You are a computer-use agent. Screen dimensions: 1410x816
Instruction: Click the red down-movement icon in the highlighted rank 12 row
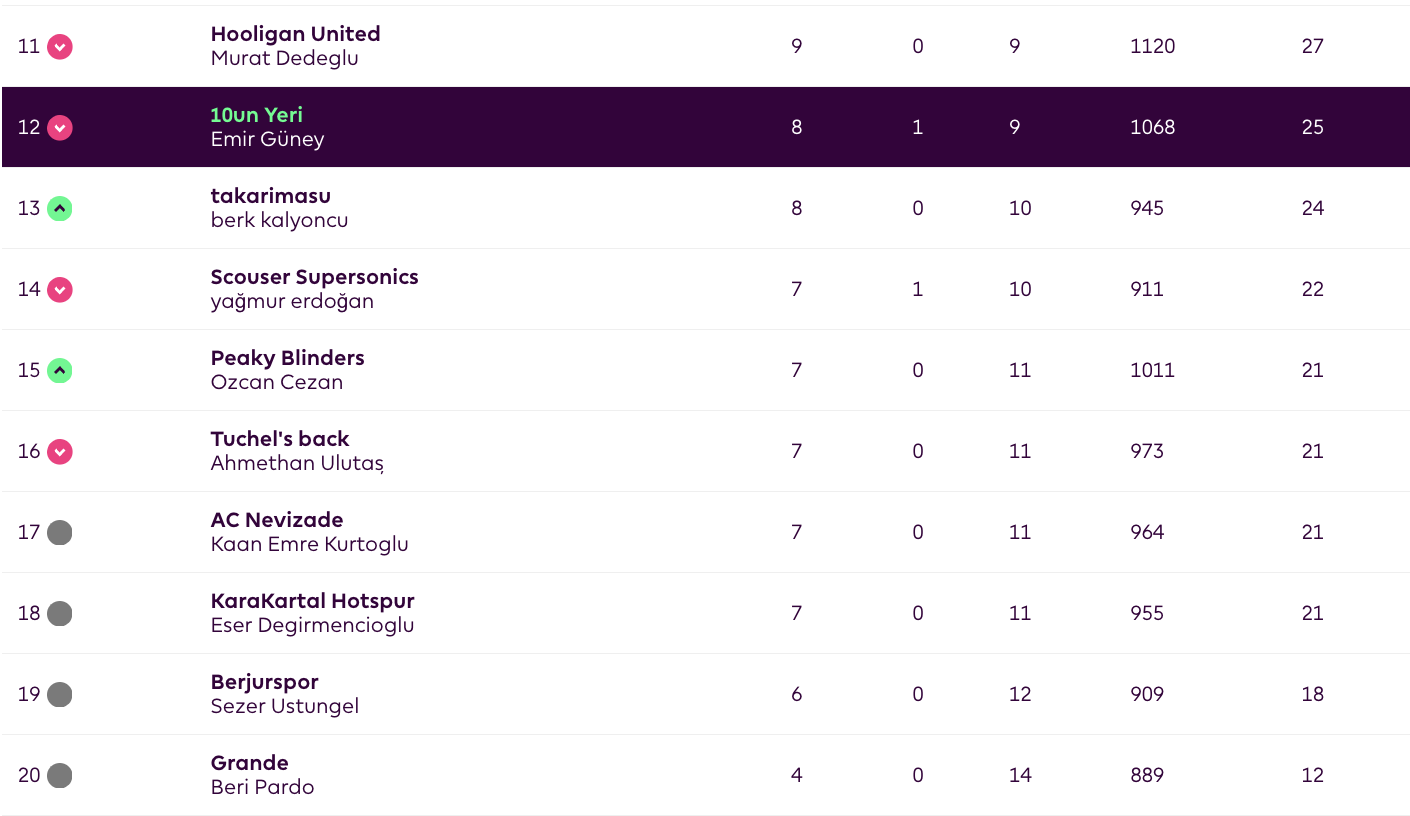tap(60, 128)
